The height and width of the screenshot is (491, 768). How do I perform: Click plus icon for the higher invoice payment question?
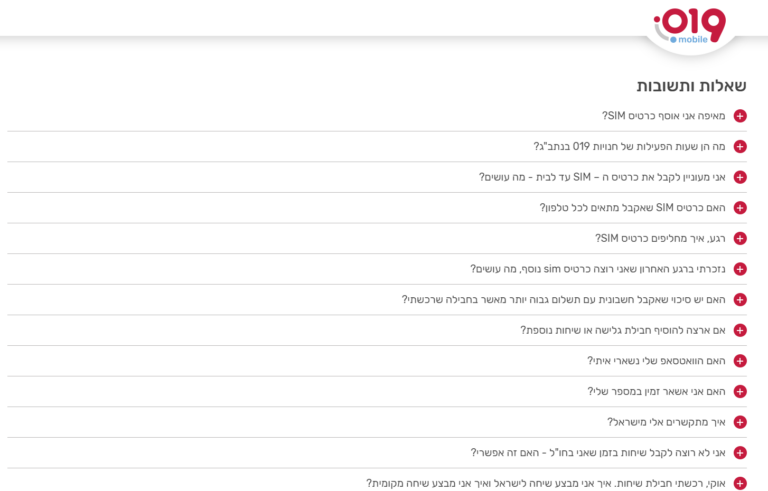740,299
